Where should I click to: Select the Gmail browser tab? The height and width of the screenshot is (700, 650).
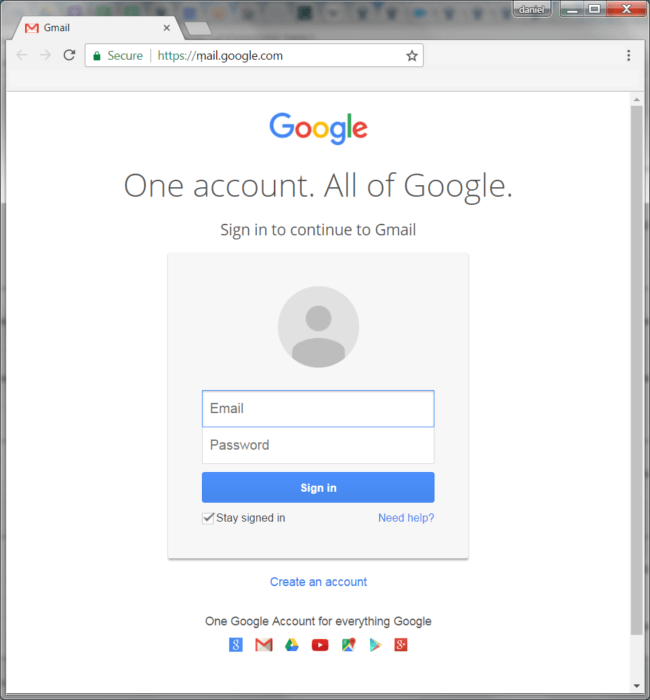95,28
